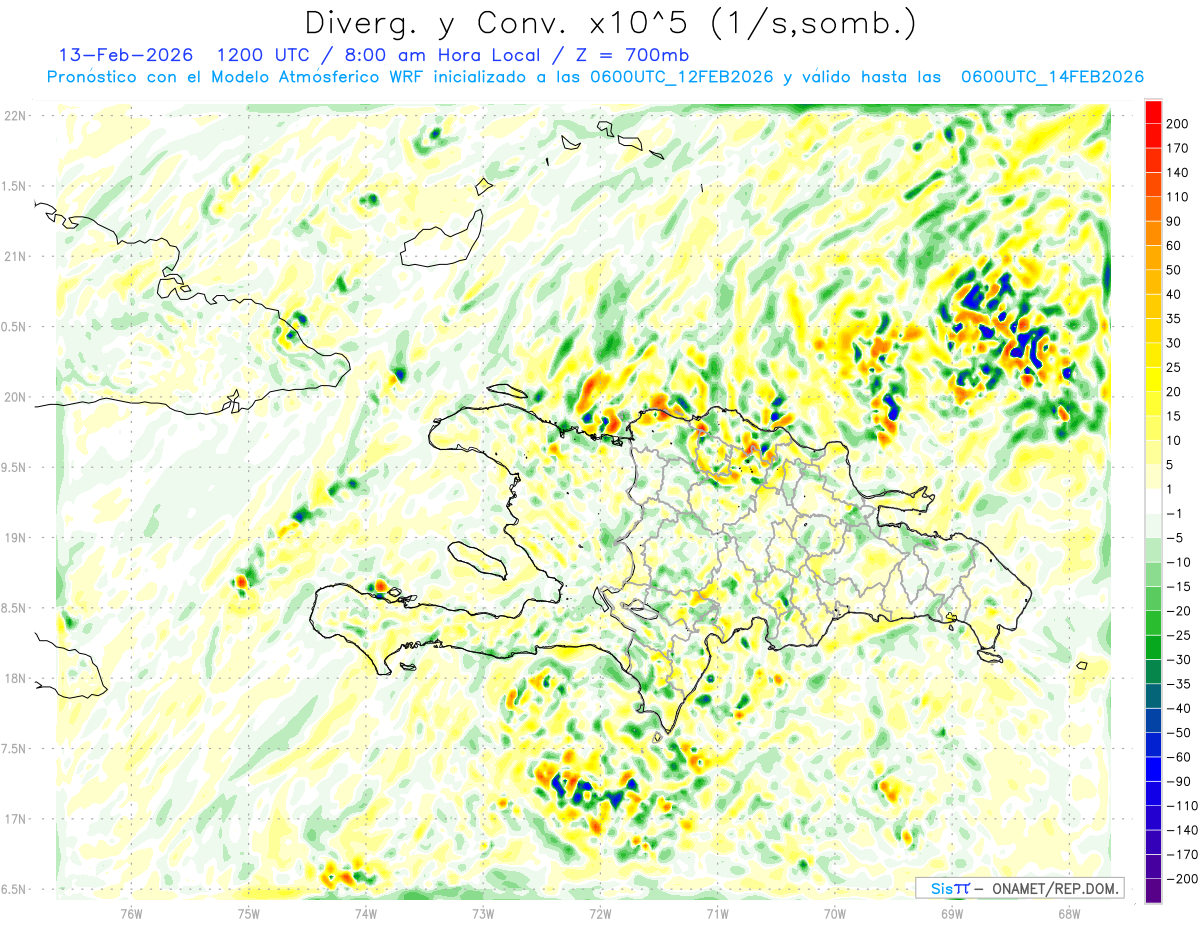Click the dark purple swatch at color scale bottom
The image size is (1200, 927).
click(x=1153, y=891)
